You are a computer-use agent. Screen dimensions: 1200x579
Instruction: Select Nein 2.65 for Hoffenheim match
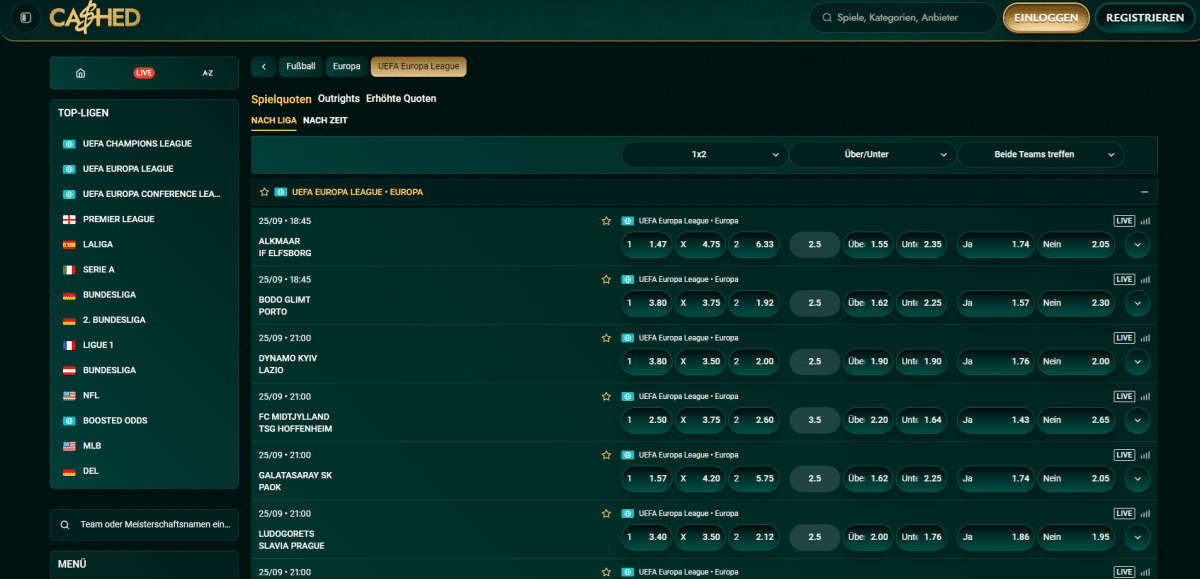(x=1076, y=420)
